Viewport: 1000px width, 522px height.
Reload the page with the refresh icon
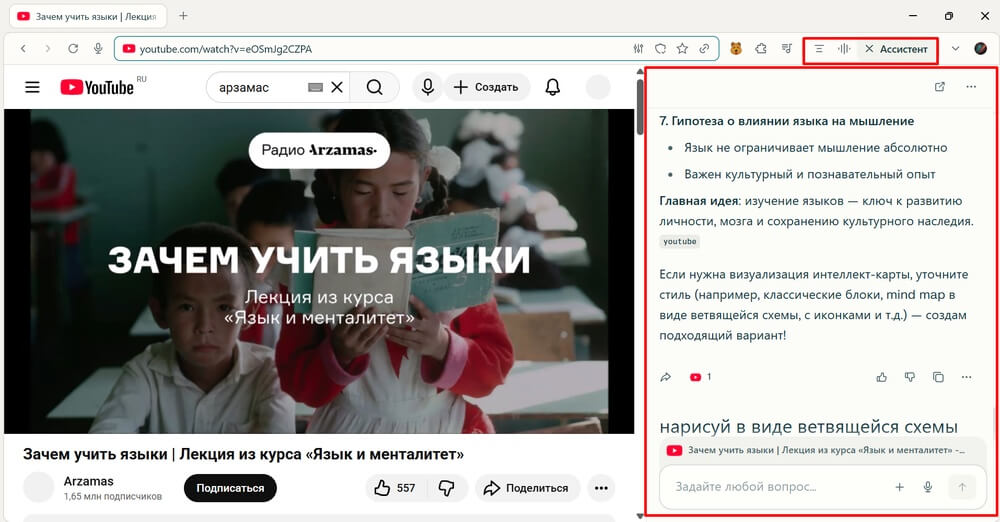click(73, 48)
